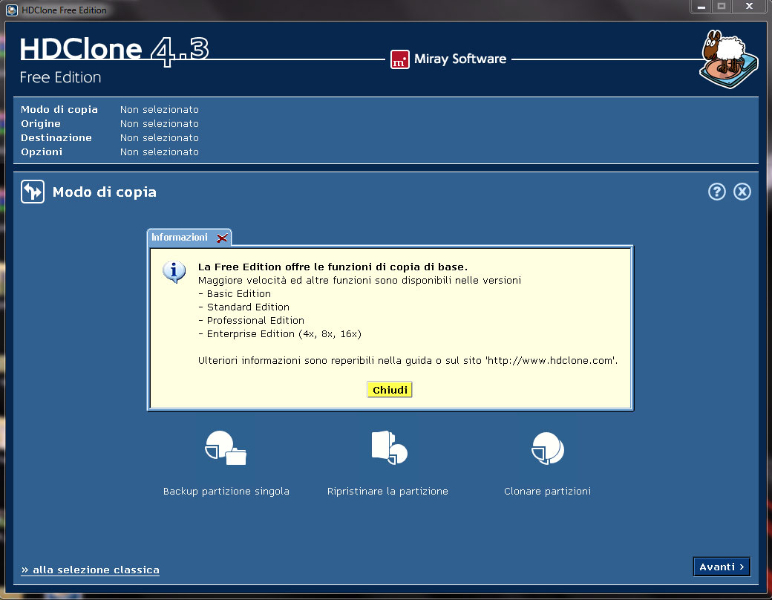Click the HDClone title bar app icon
Screen dimensions: 772x600
point(11,8)
